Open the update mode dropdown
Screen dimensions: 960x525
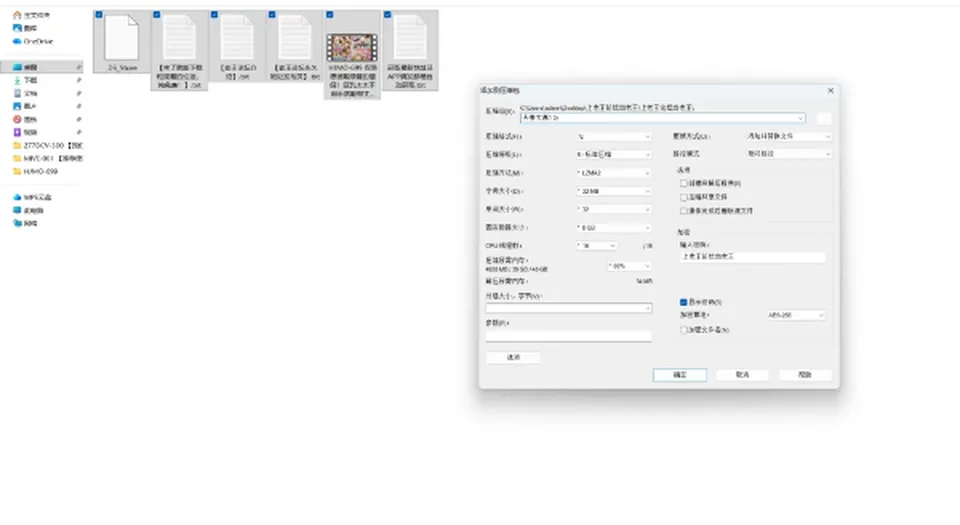[789, 136]
